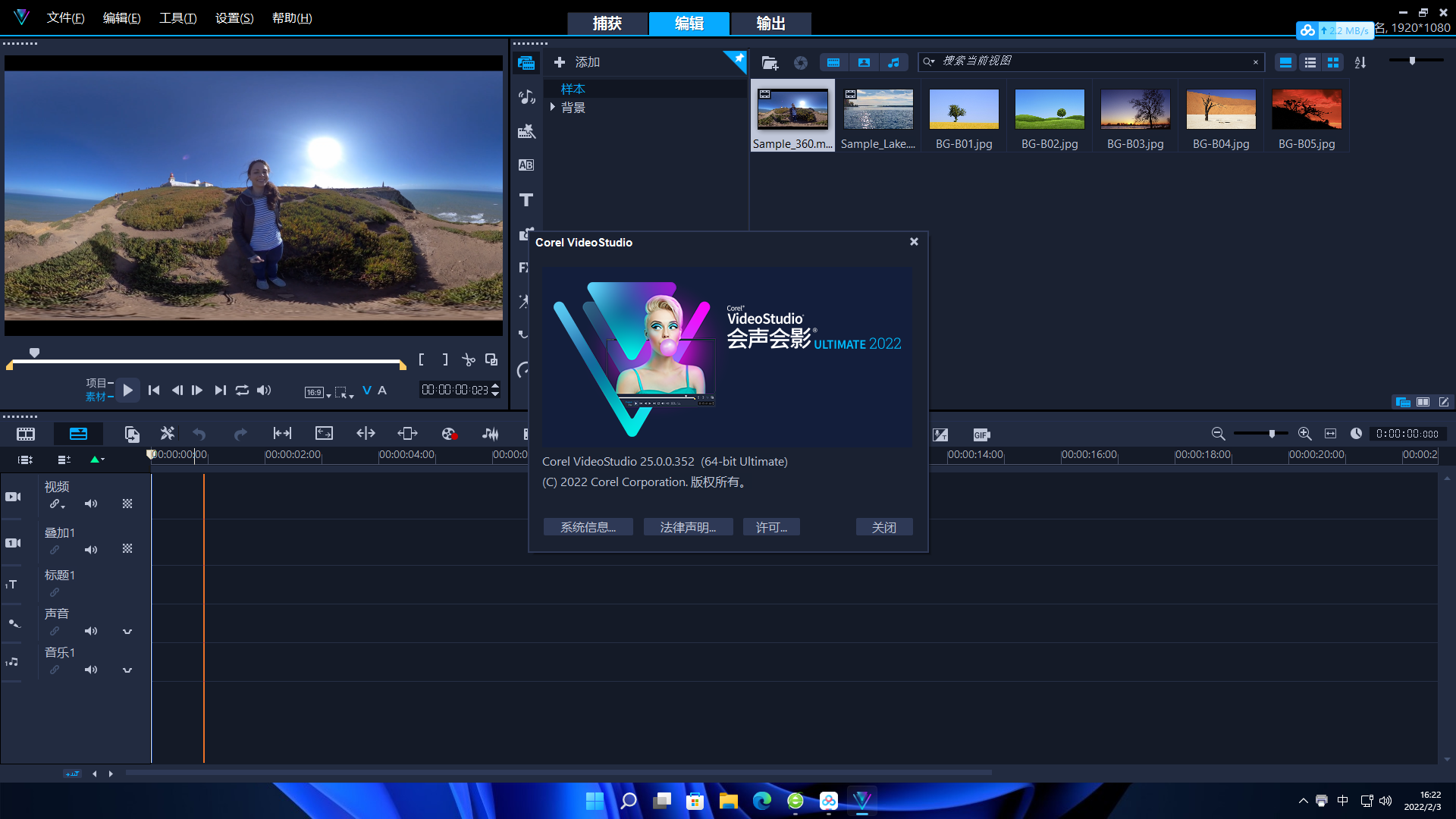Image resolution: width=1456 pixels, height=819 pixels.
Task: Open the green track height dropdown
Action: 97,460
